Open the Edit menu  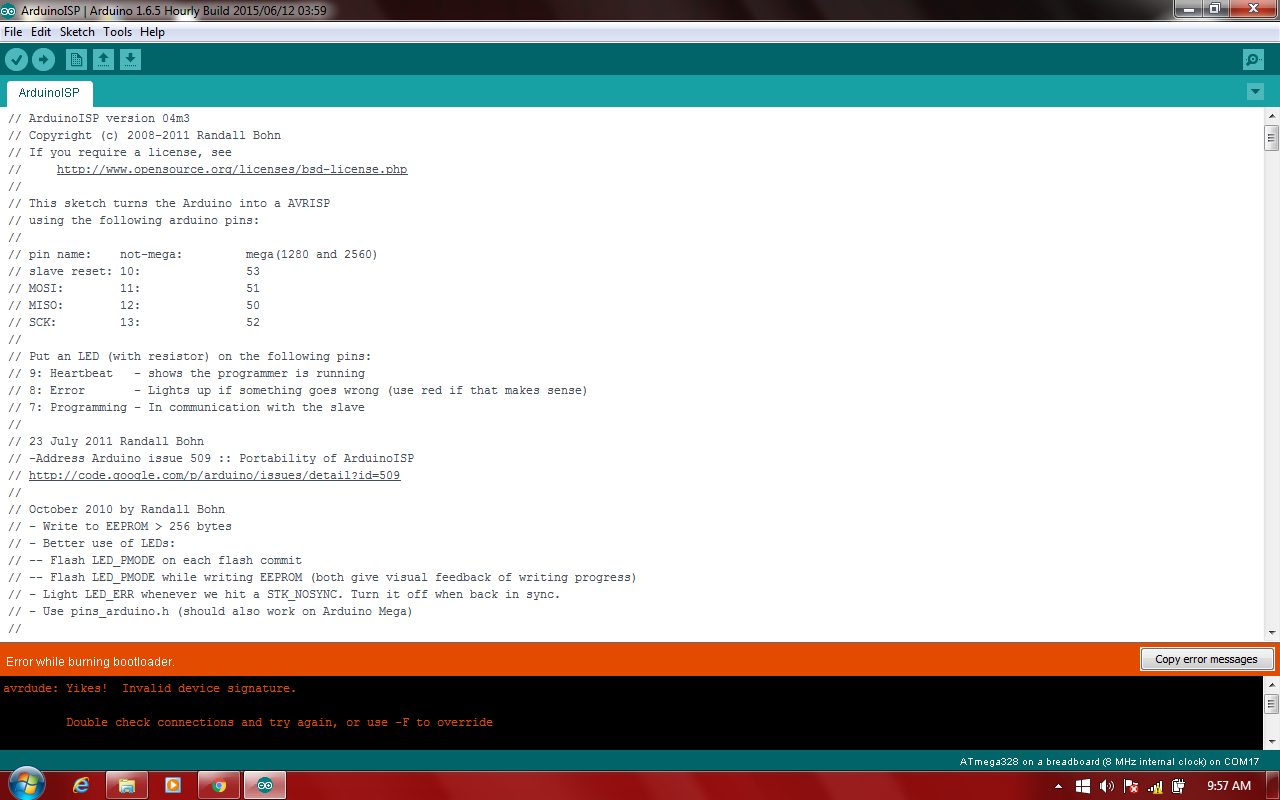pos(41,32)
